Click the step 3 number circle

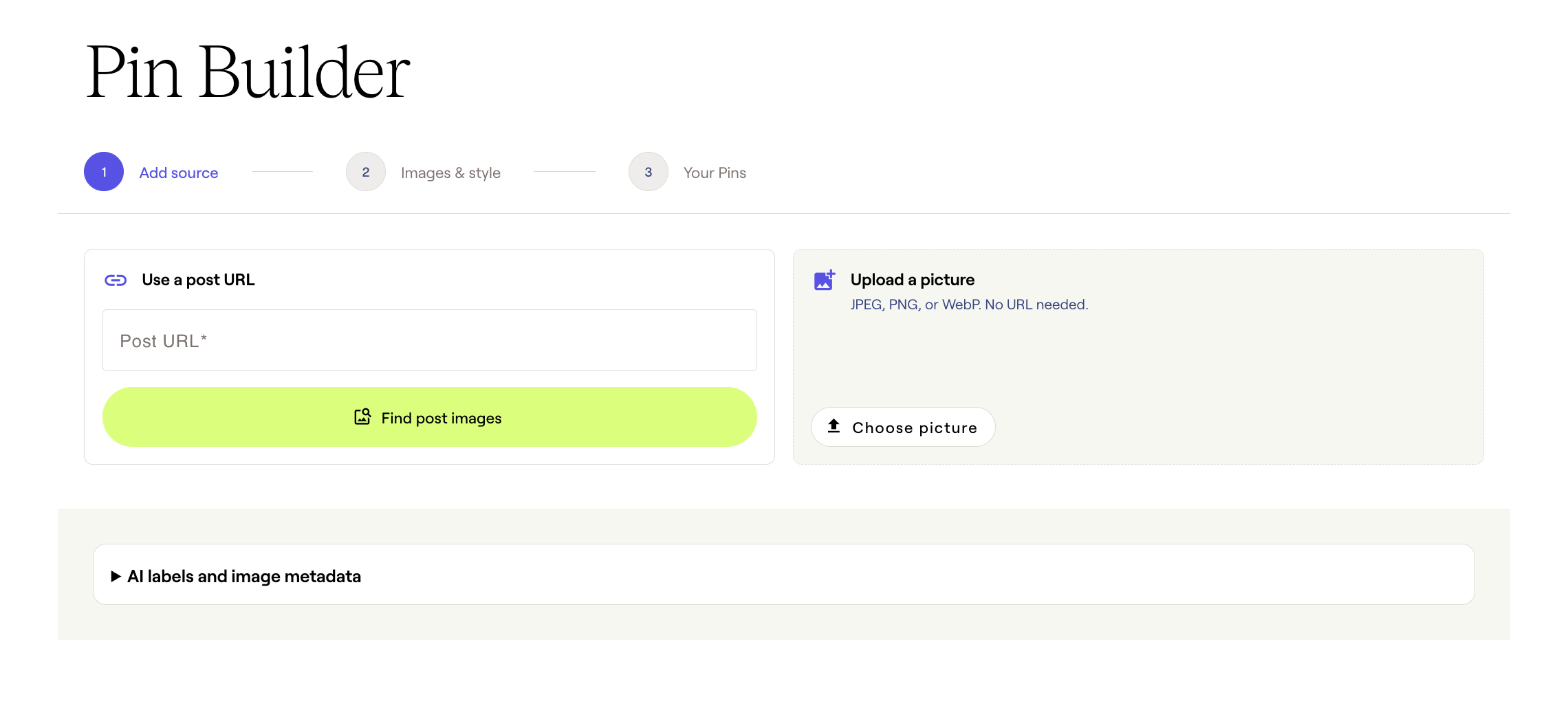649,172
